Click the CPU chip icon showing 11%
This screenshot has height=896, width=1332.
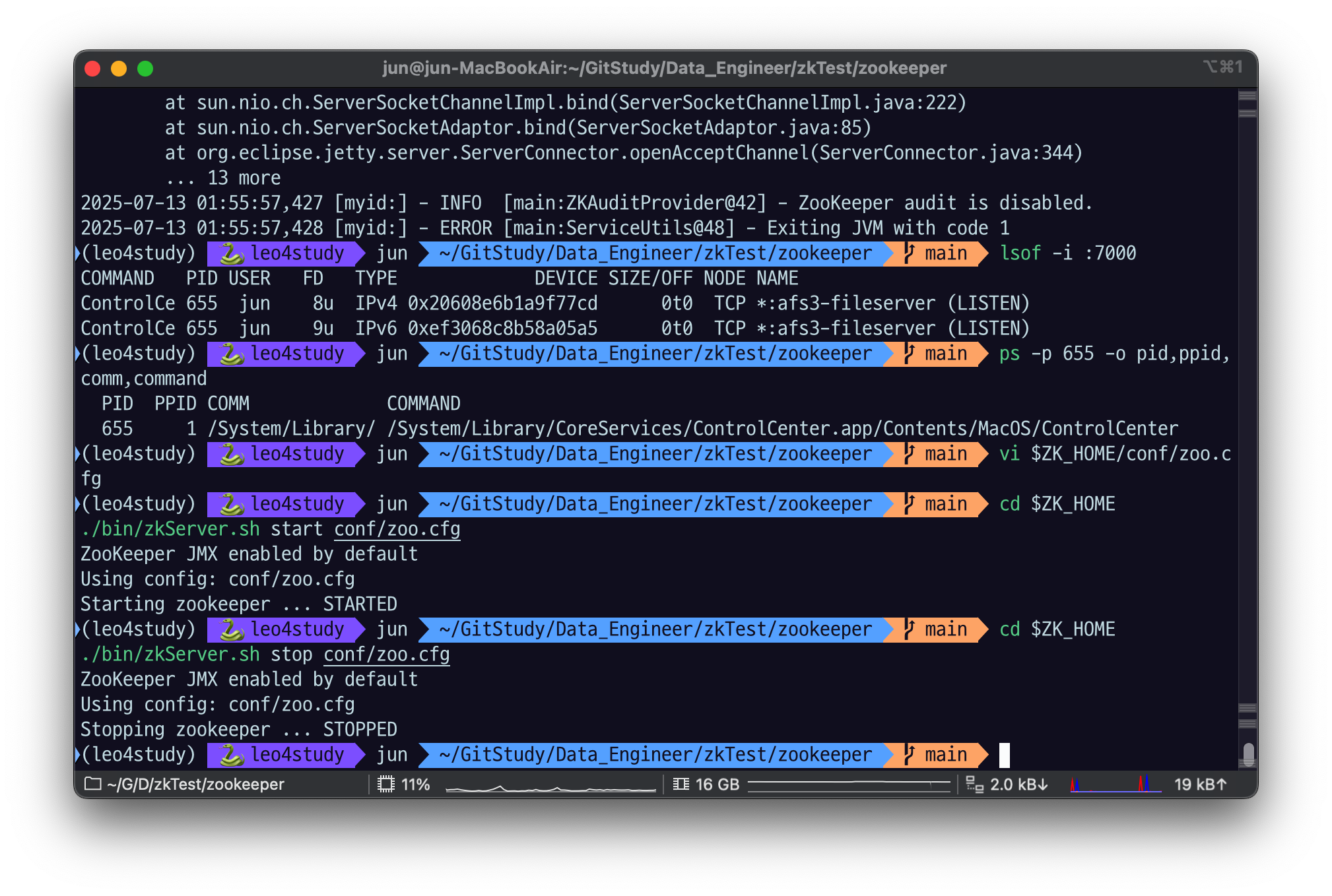pos(385,784)
